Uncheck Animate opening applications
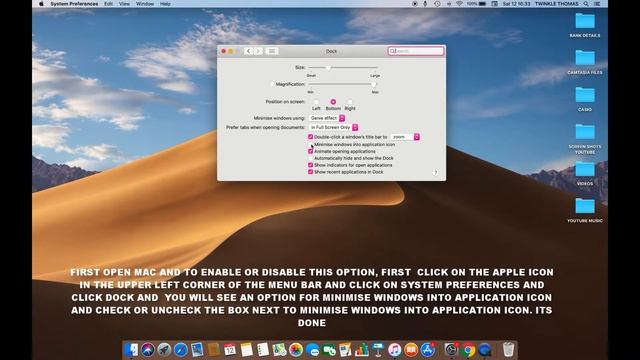Viewport: 640px width, 360px height. (x=310, y=151)
